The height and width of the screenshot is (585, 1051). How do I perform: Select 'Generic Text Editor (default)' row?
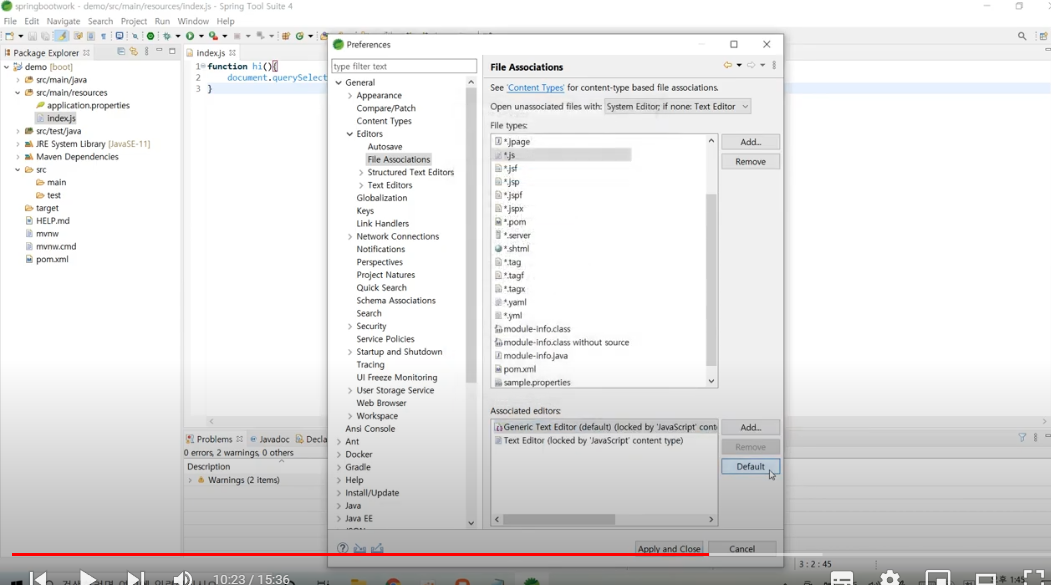click(605, 427)
